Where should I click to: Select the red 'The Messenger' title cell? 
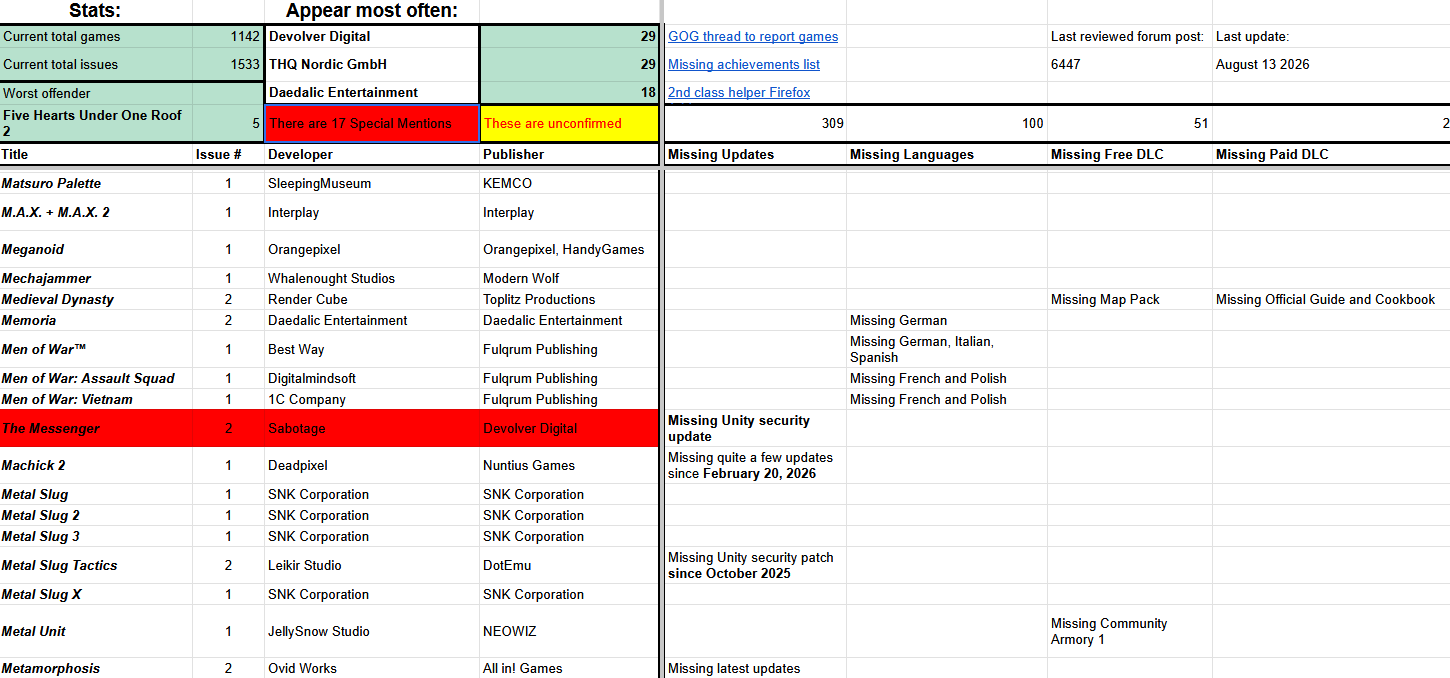(96, 429)
